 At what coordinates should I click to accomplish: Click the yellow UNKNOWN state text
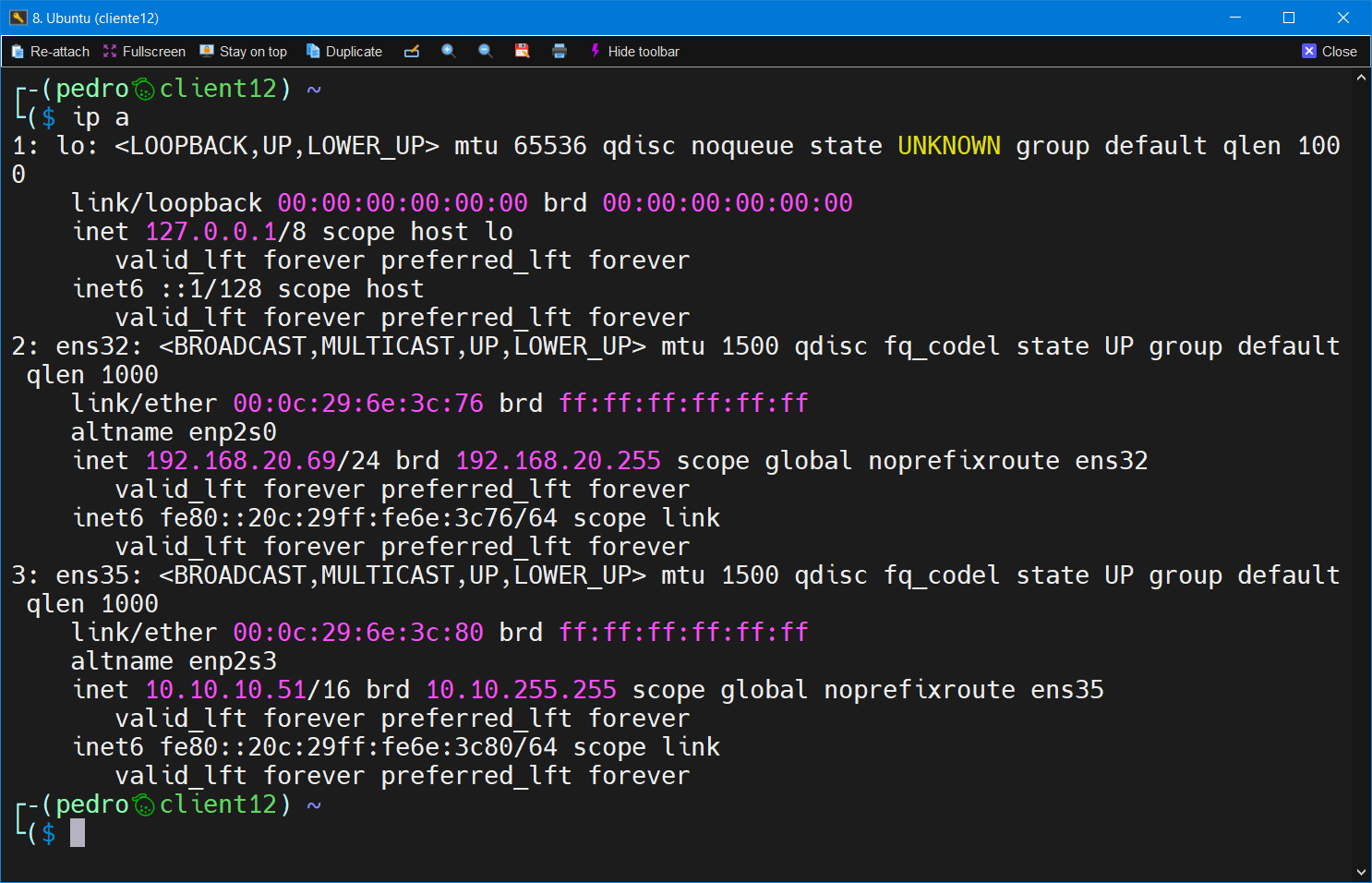coord(948,146)
